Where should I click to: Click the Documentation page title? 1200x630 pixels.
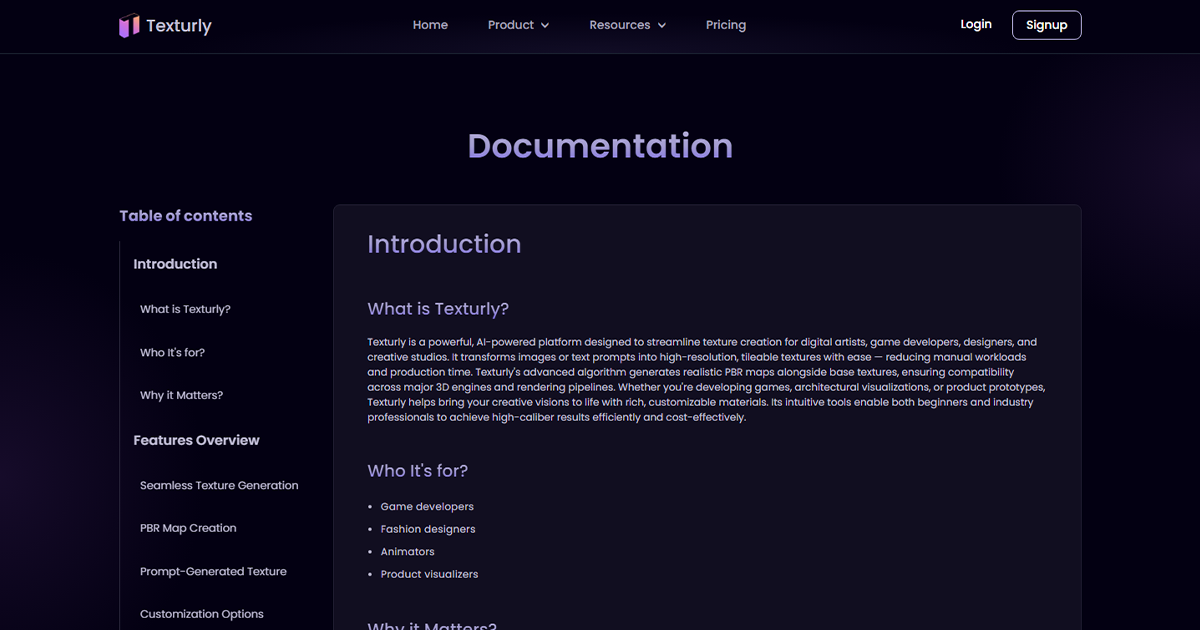pyautogui.click(x=600, y=146)
